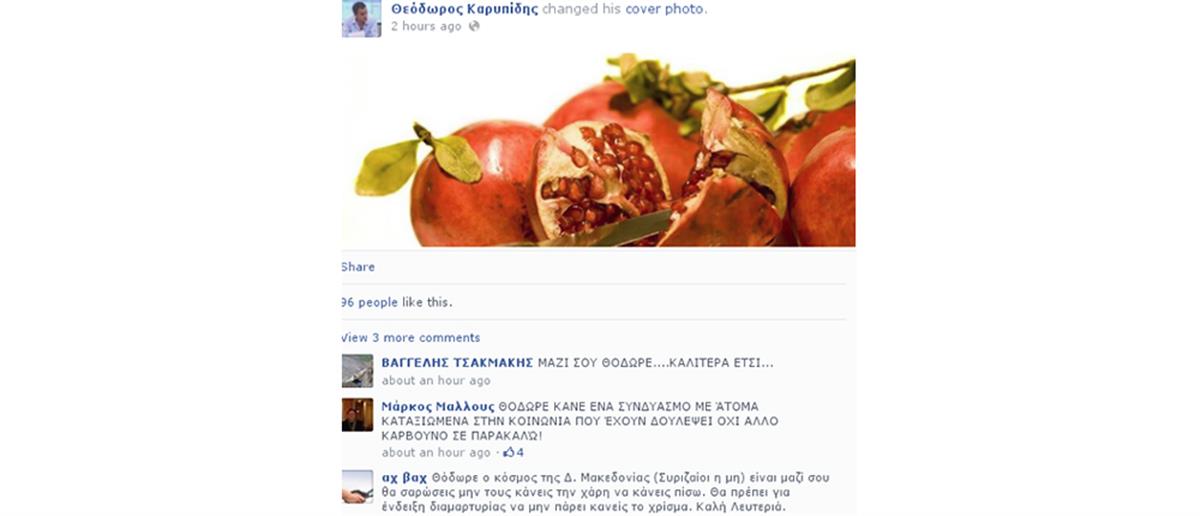Click the thumbs-up icon on Μάρκος Μαλλους comment
Screen dimensions: 1200x516
pos(508,453)
